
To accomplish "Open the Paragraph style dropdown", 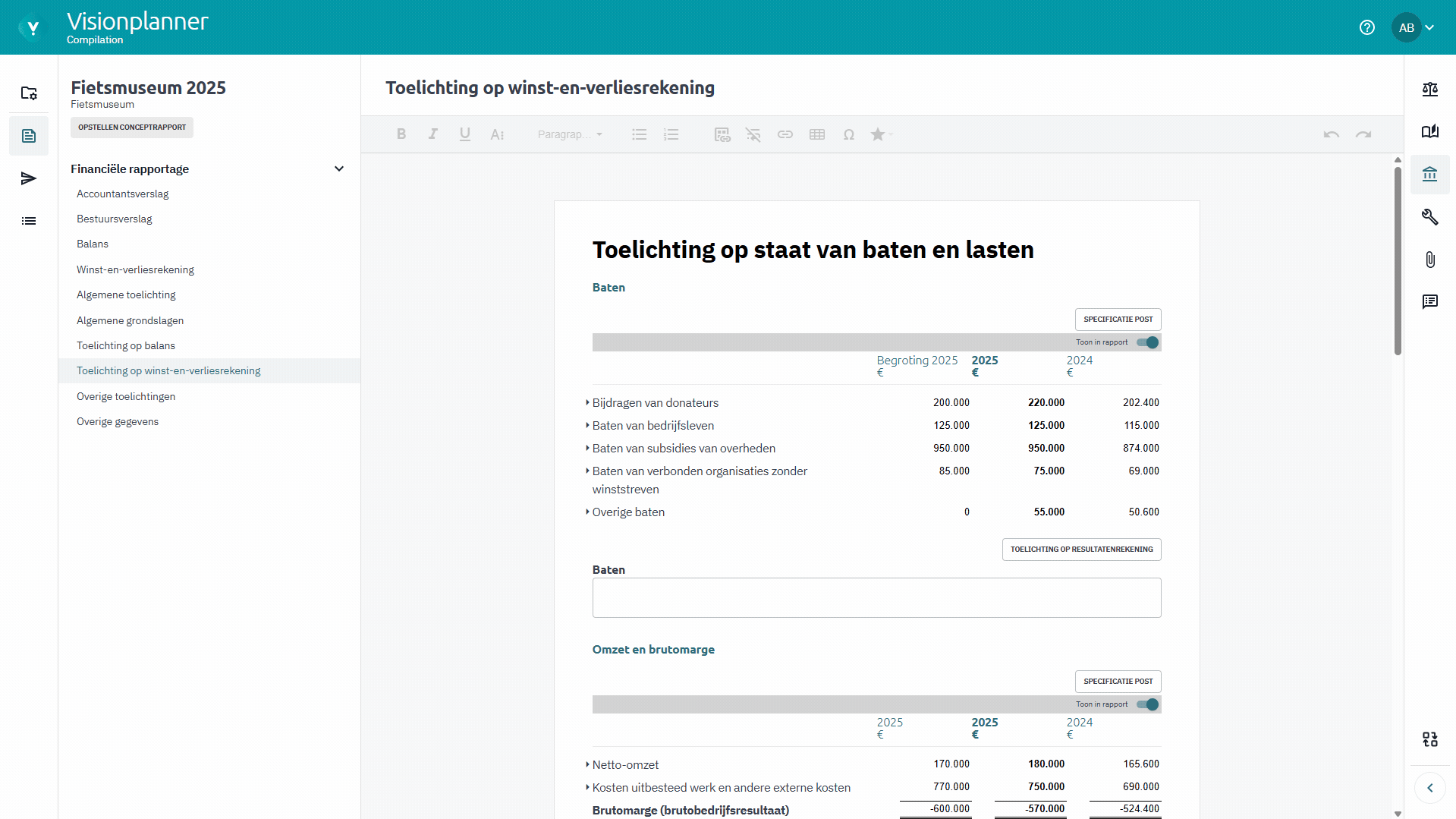I will pyautogui.click(x=570, y=134).
